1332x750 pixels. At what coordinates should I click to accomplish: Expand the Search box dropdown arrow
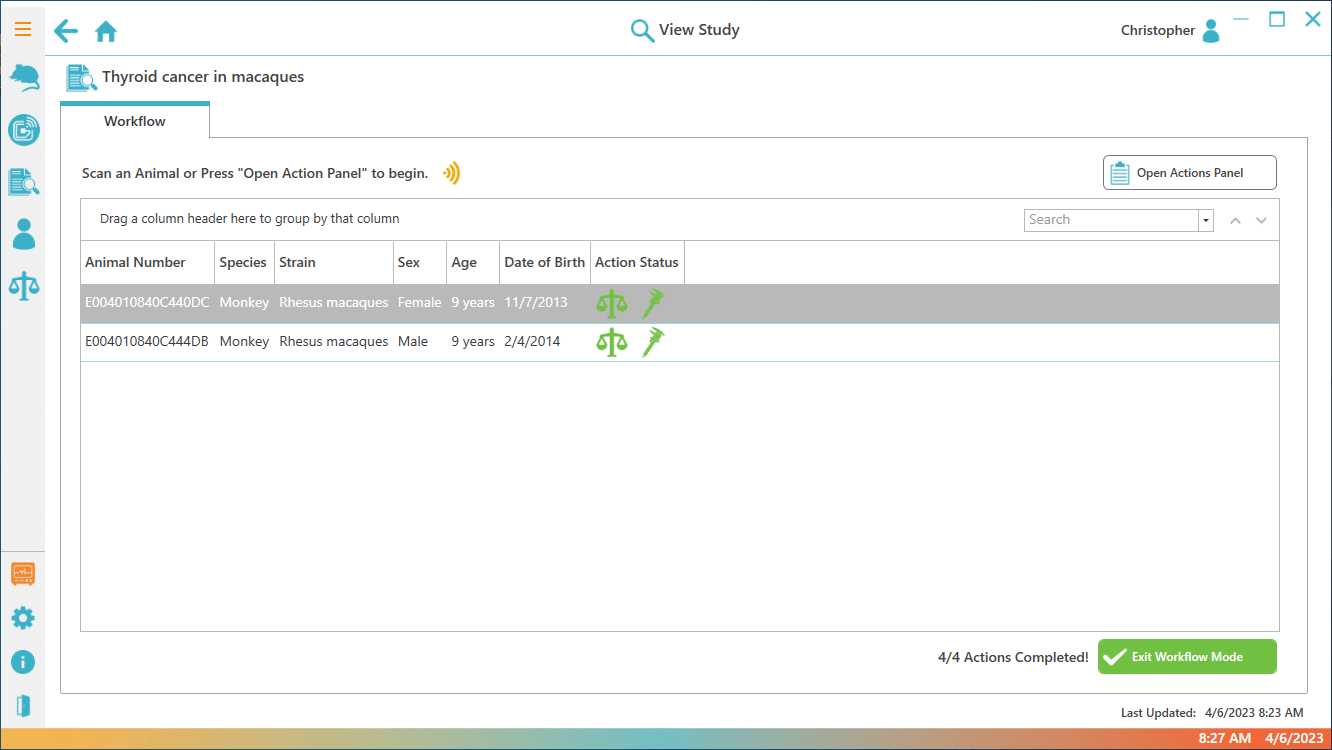pos(1206,220)
